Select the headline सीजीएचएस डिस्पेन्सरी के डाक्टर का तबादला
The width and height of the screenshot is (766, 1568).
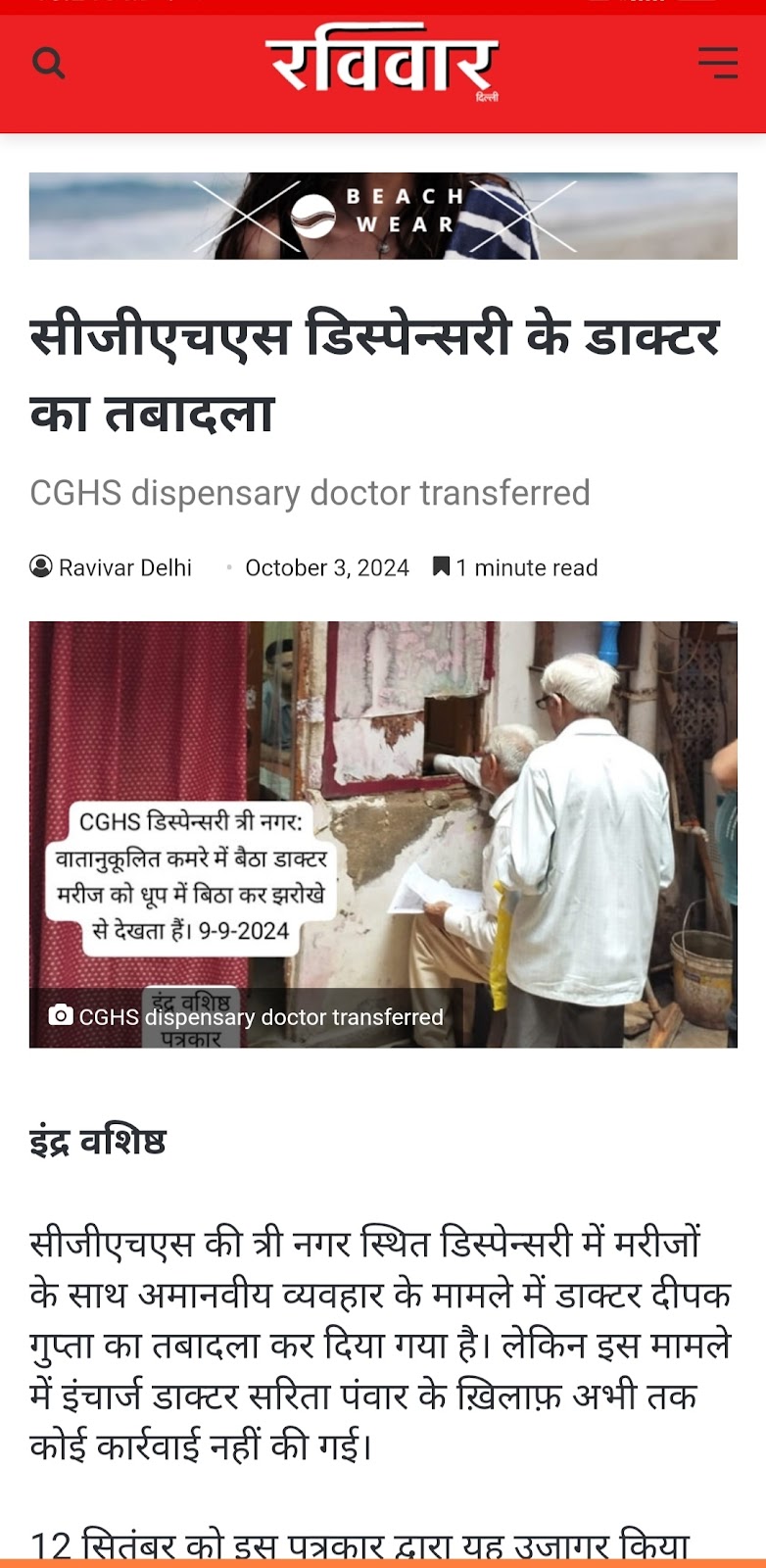[375, 374]
